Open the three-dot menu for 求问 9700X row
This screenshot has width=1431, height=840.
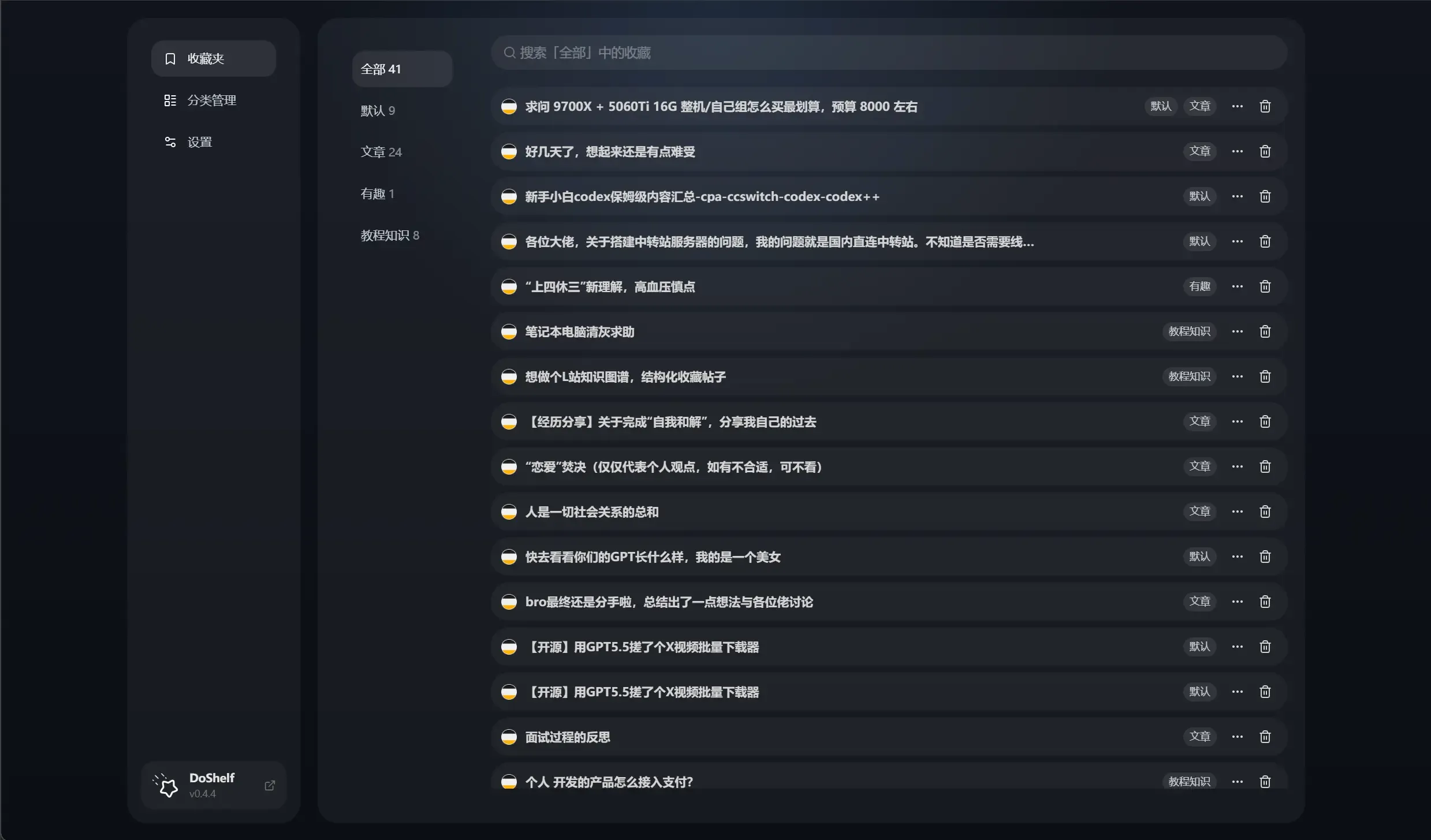(x=1237, y=106)
